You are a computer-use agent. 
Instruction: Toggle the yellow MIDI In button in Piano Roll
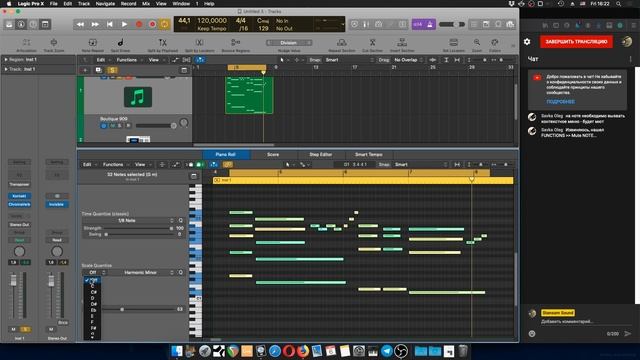[x=228, y=164]
